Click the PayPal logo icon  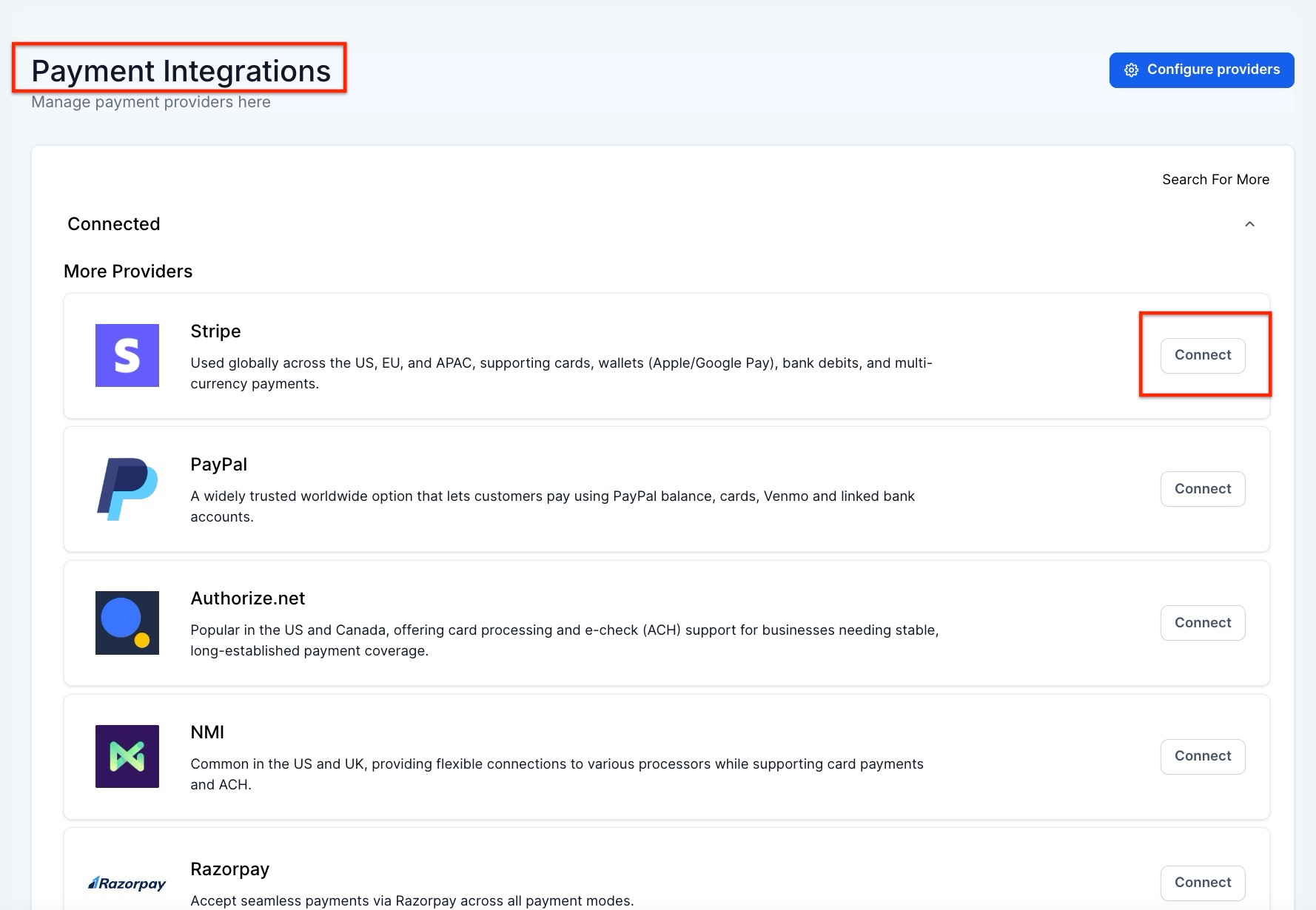coord(127,489)
